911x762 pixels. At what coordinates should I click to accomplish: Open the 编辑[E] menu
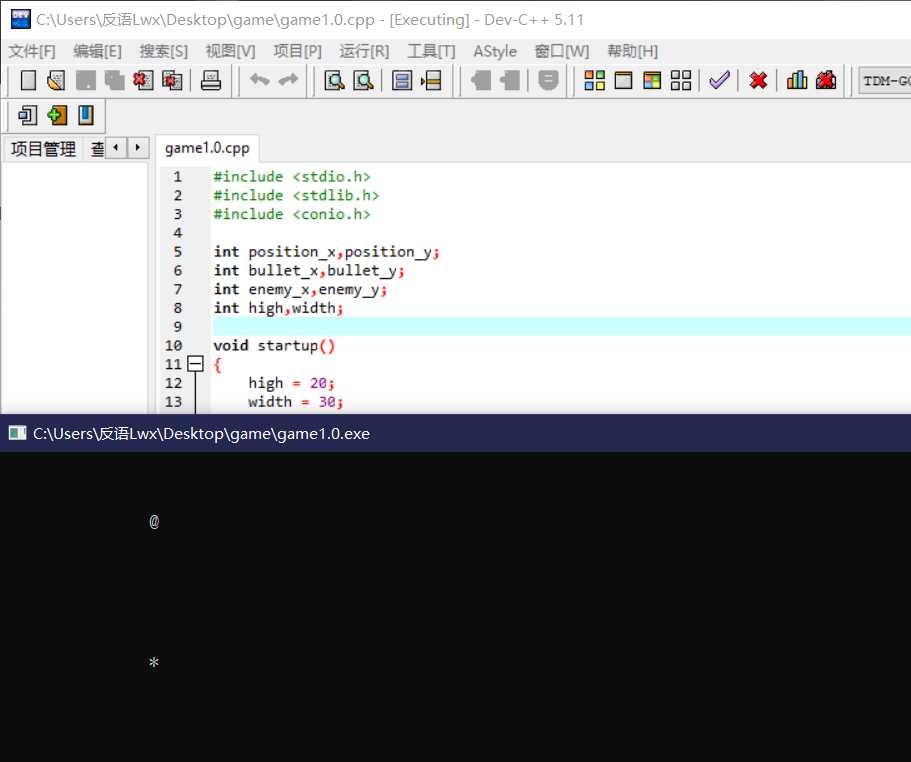(x=98, y=51)
